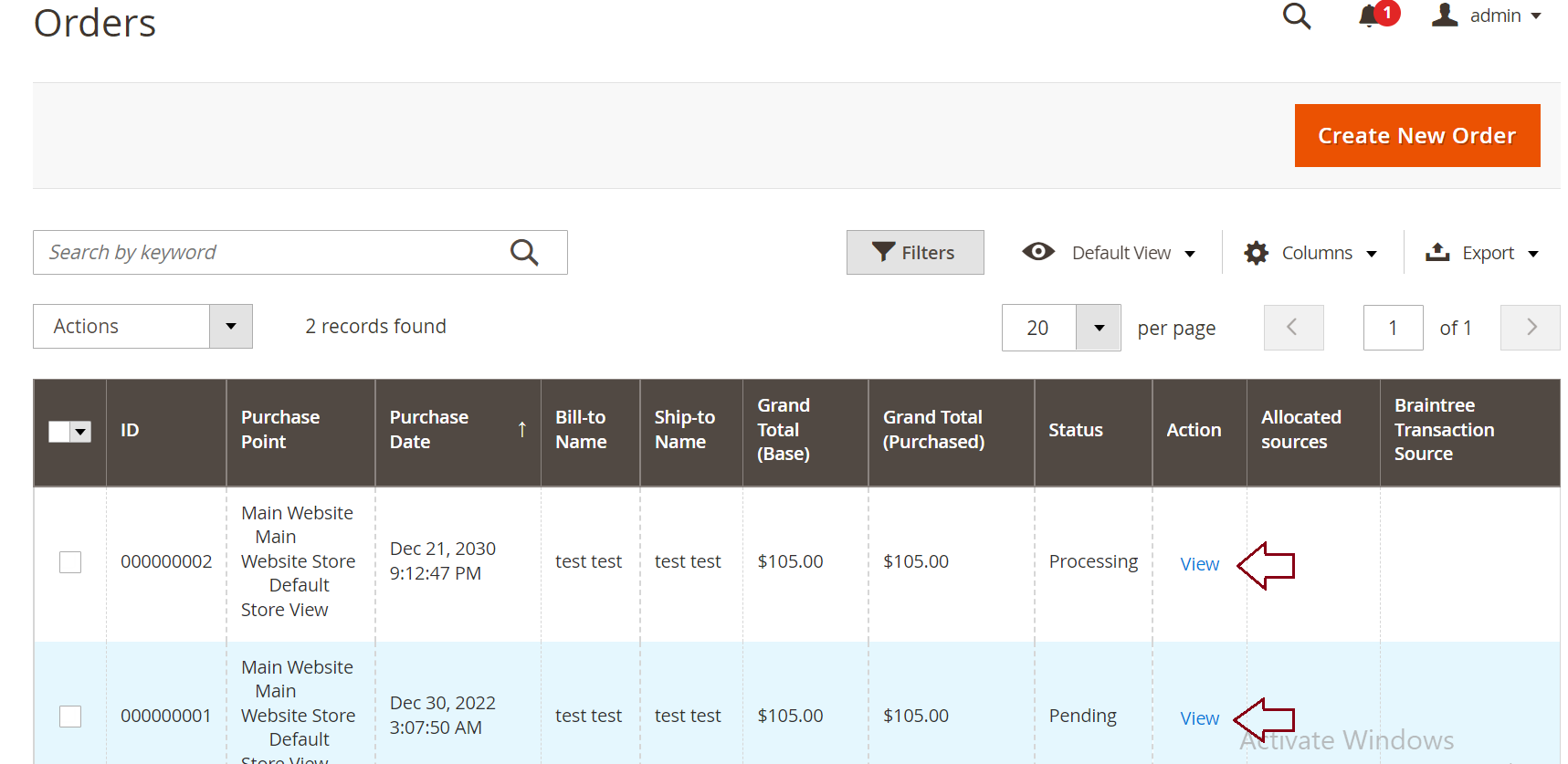Viewport: 1568px width, 764px height.
Task: Click the admin user account icon
Action: click(1445, 16)
